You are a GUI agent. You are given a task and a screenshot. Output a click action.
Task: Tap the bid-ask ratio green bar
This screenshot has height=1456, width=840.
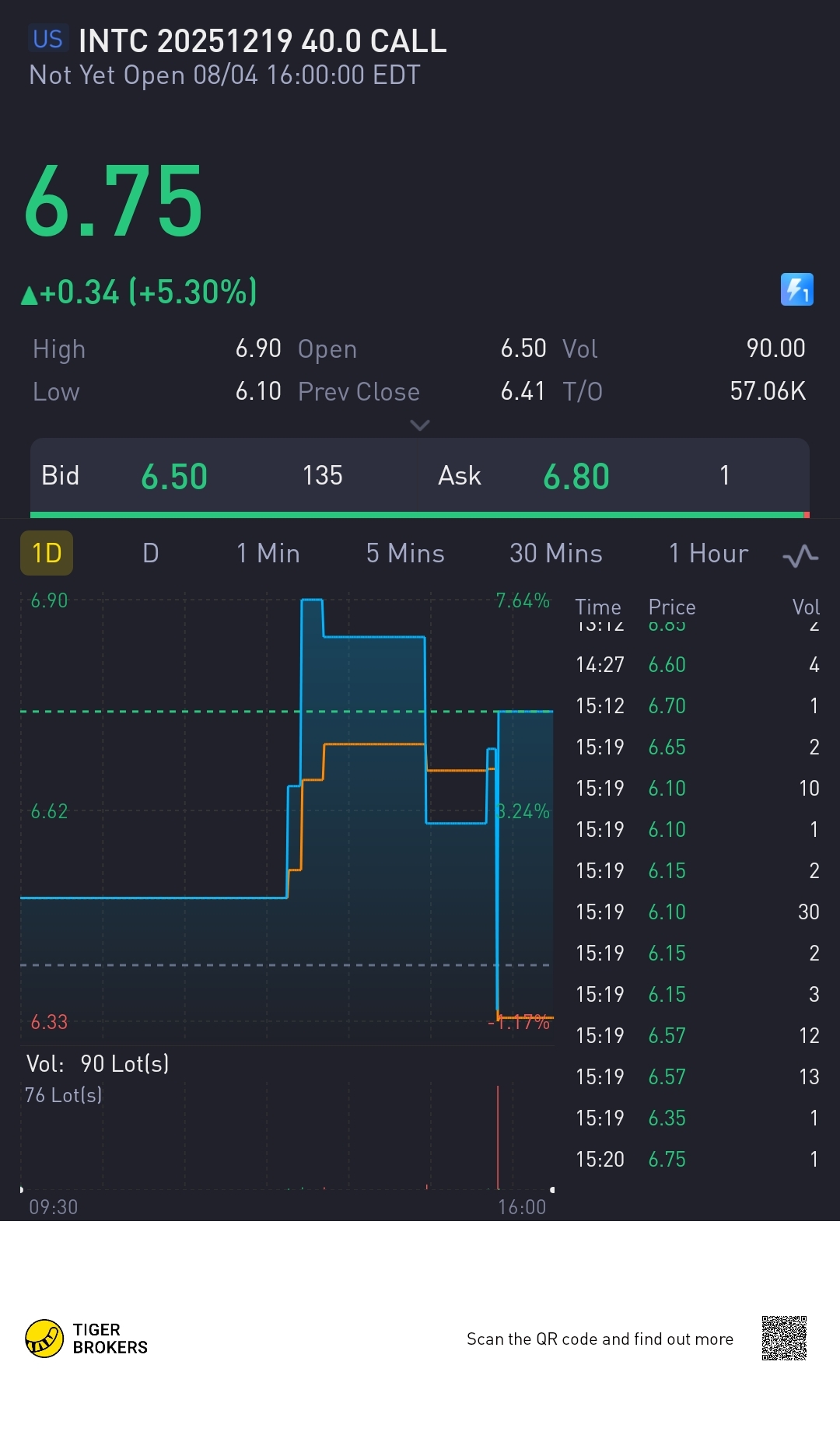[417, 514]
